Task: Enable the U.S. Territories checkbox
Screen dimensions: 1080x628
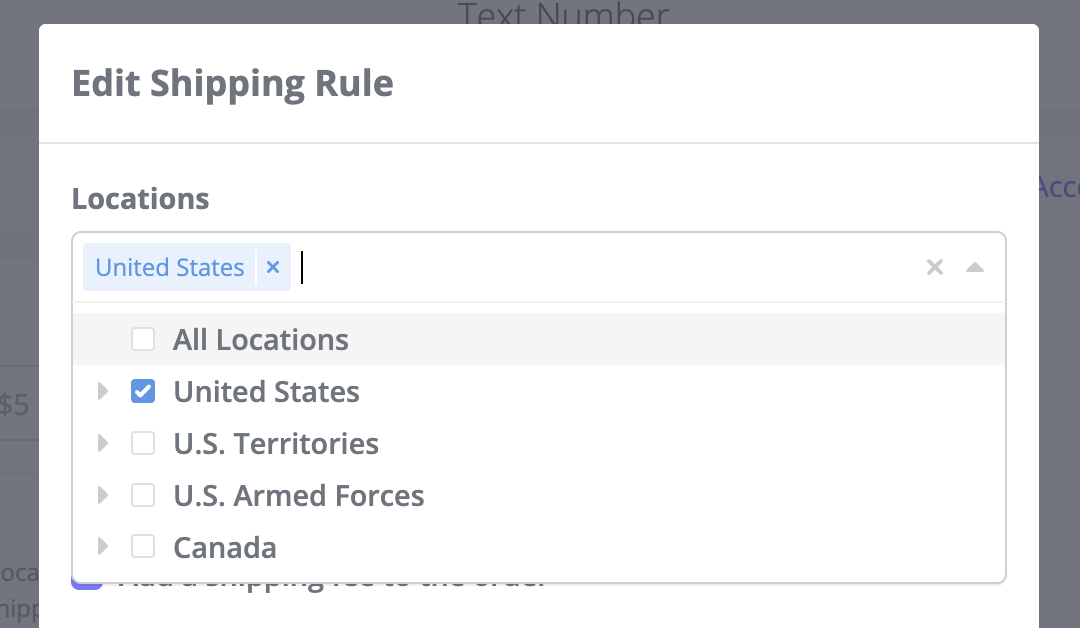Action: click(x=143, y=443)
